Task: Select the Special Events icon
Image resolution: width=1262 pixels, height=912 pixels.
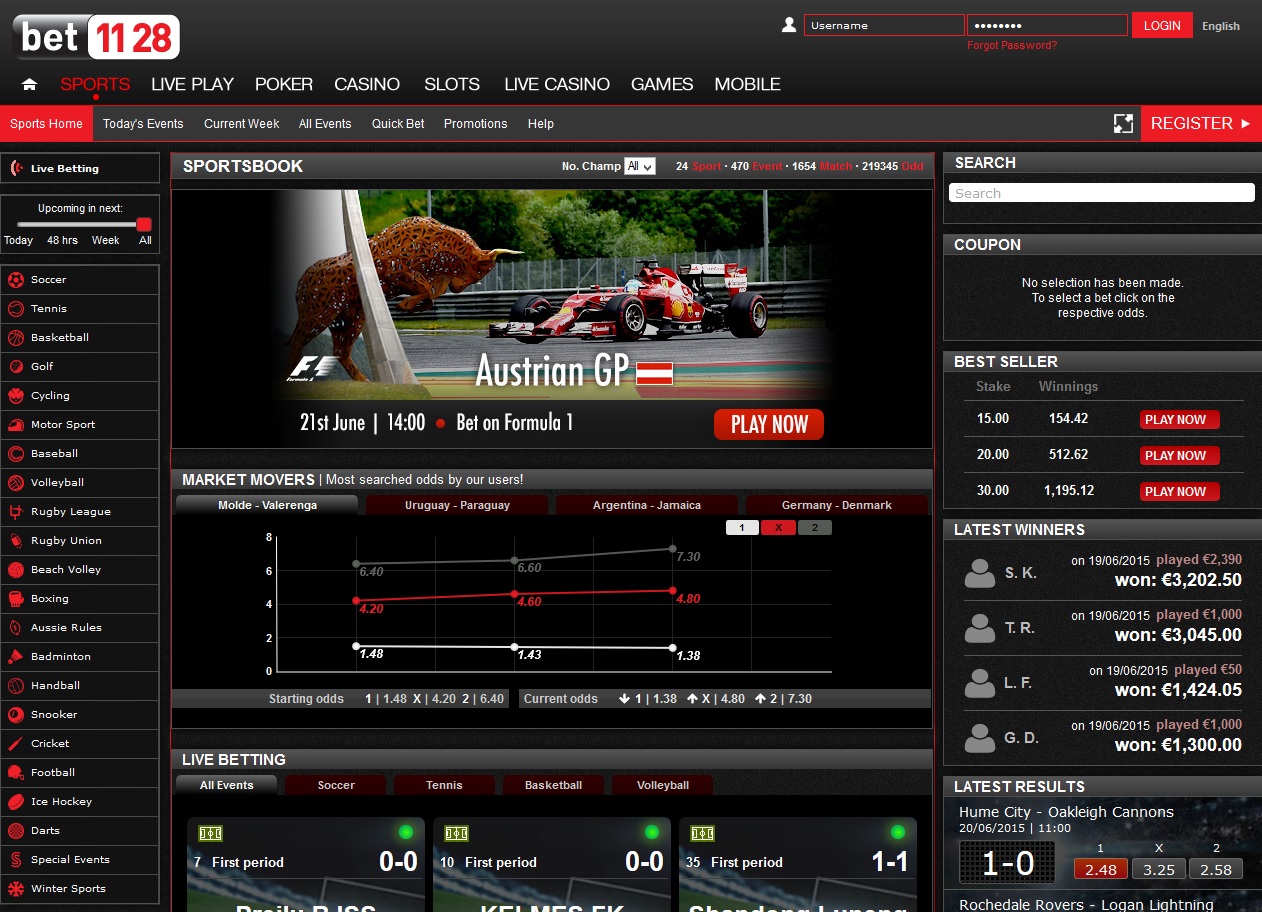Action: click(x=15, y=860)
